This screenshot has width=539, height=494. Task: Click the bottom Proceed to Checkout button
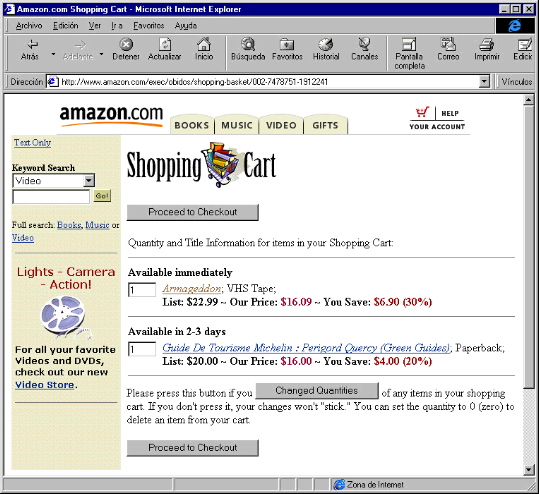click(x=192, y=448)
